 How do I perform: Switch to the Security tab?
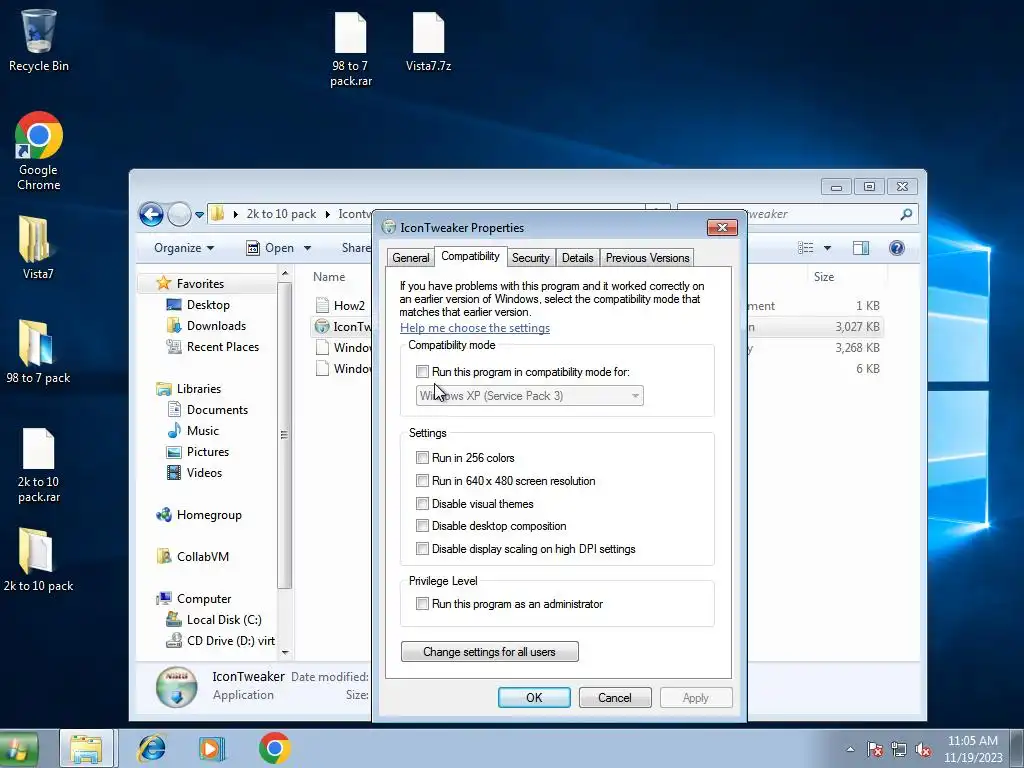pyautogui.click(x=530, y=258)
